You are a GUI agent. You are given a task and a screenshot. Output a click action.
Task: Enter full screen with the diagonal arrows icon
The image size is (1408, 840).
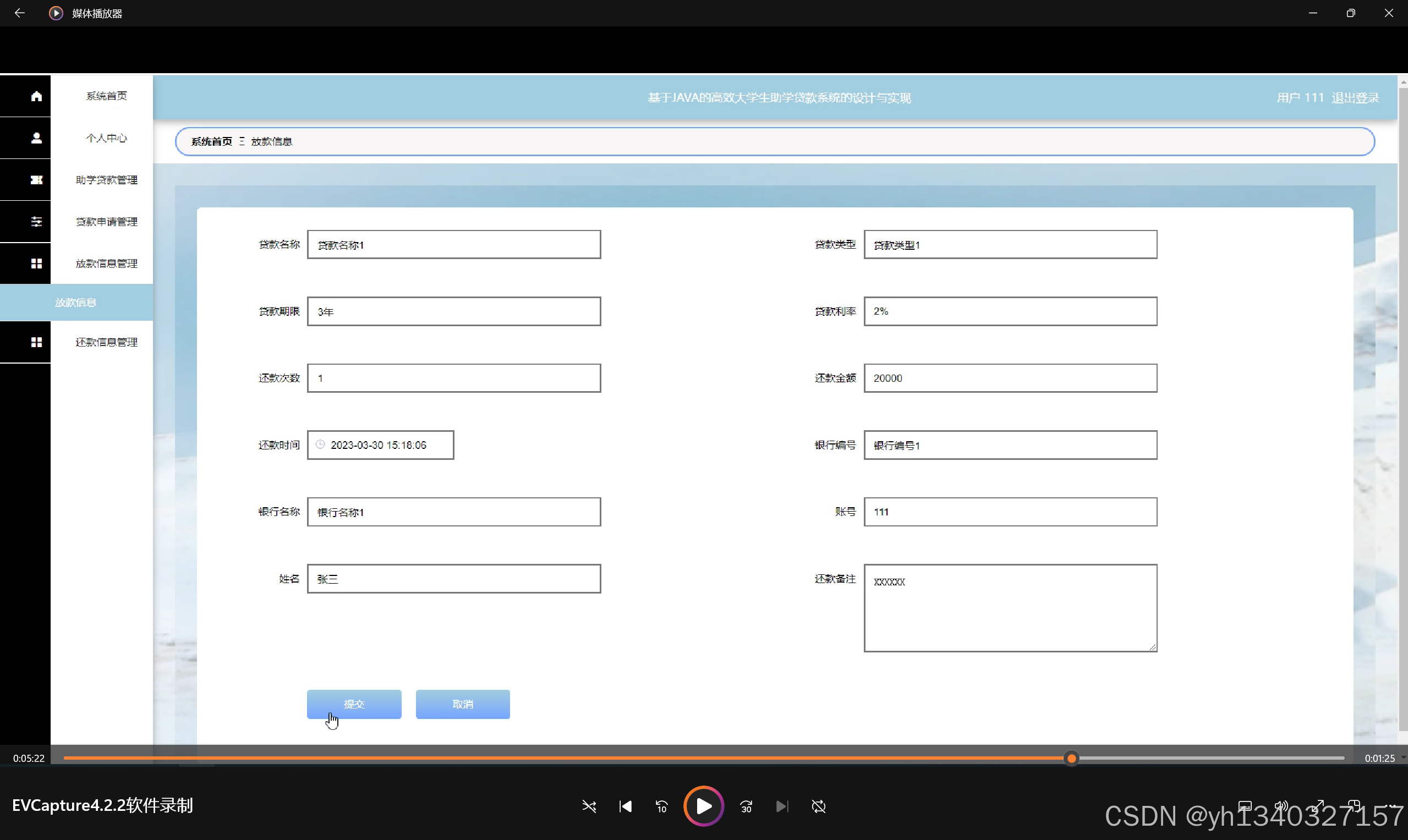[x=1318, y=806]
